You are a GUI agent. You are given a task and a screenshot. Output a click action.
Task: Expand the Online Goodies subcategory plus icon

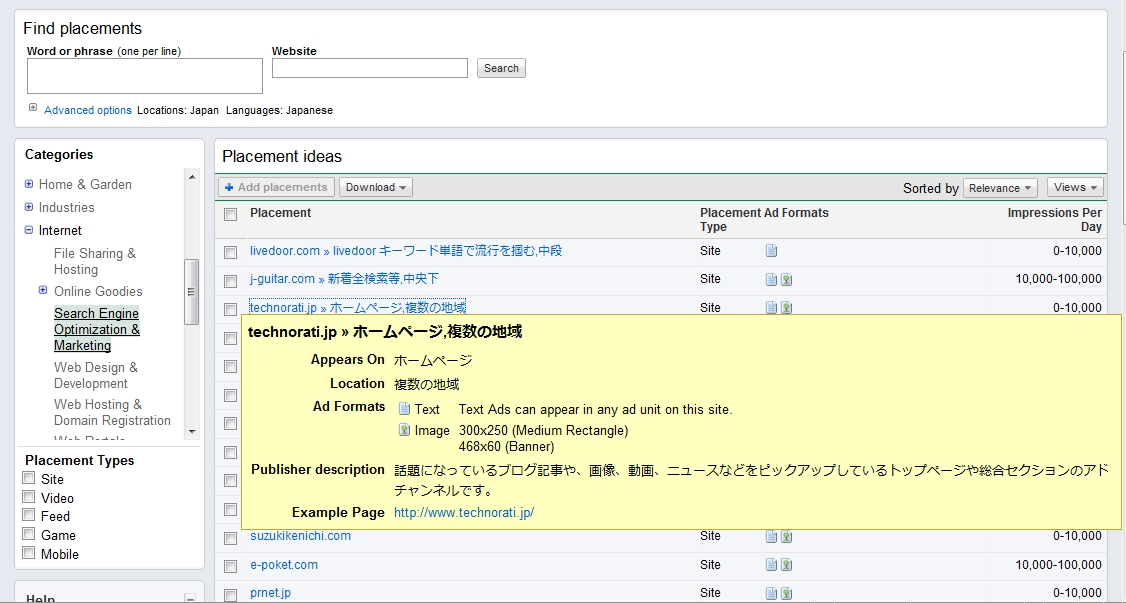(43, 290)
